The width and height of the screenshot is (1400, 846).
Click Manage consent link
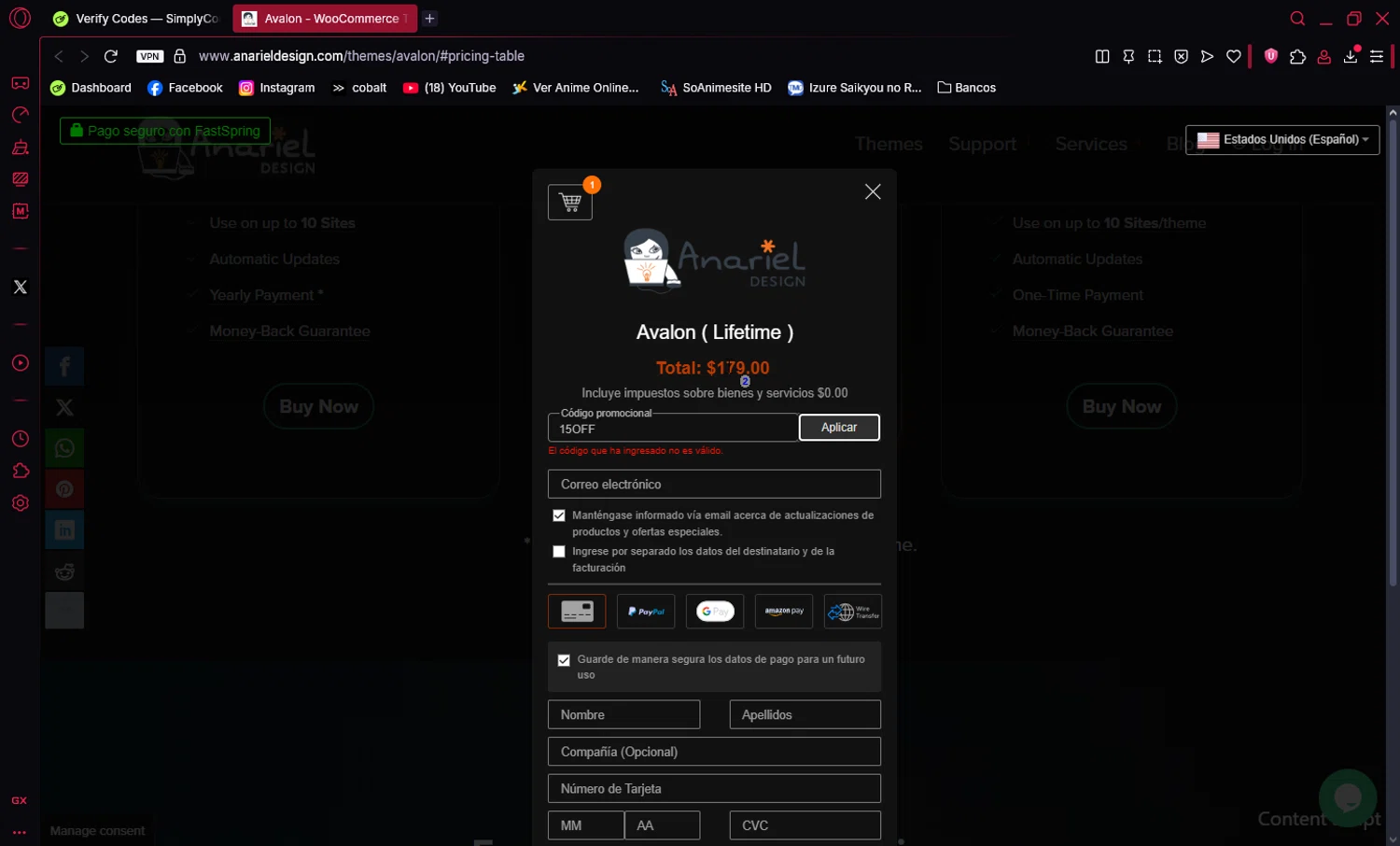tap(97, 831)
